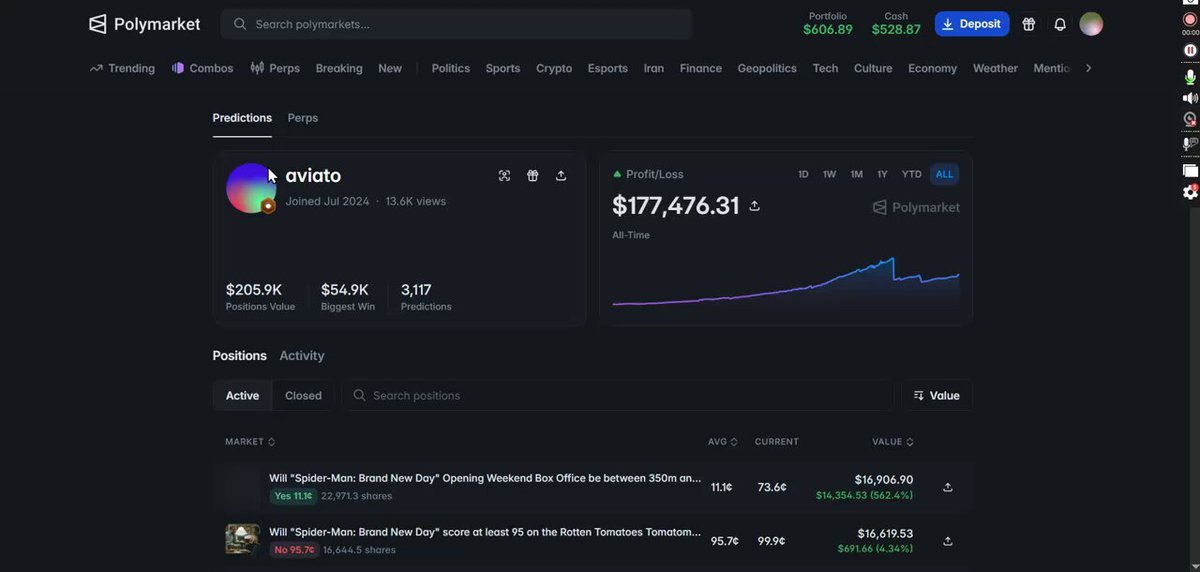This screenshot has height=572, width=1200.
Task: Select the YTD profit range
Action: 911,174
